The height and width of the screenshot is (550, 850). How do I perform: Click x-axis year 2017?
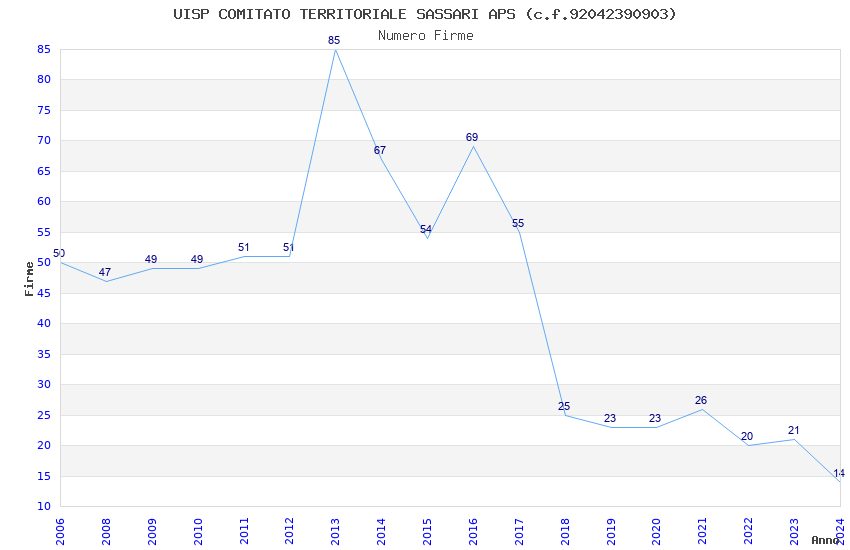(x=519, y=531)
